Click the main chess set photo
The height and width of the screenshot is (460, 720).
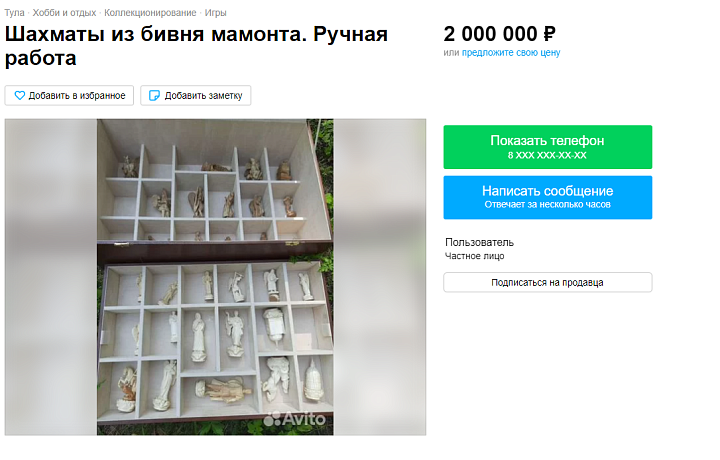click(x=215, y=277)
